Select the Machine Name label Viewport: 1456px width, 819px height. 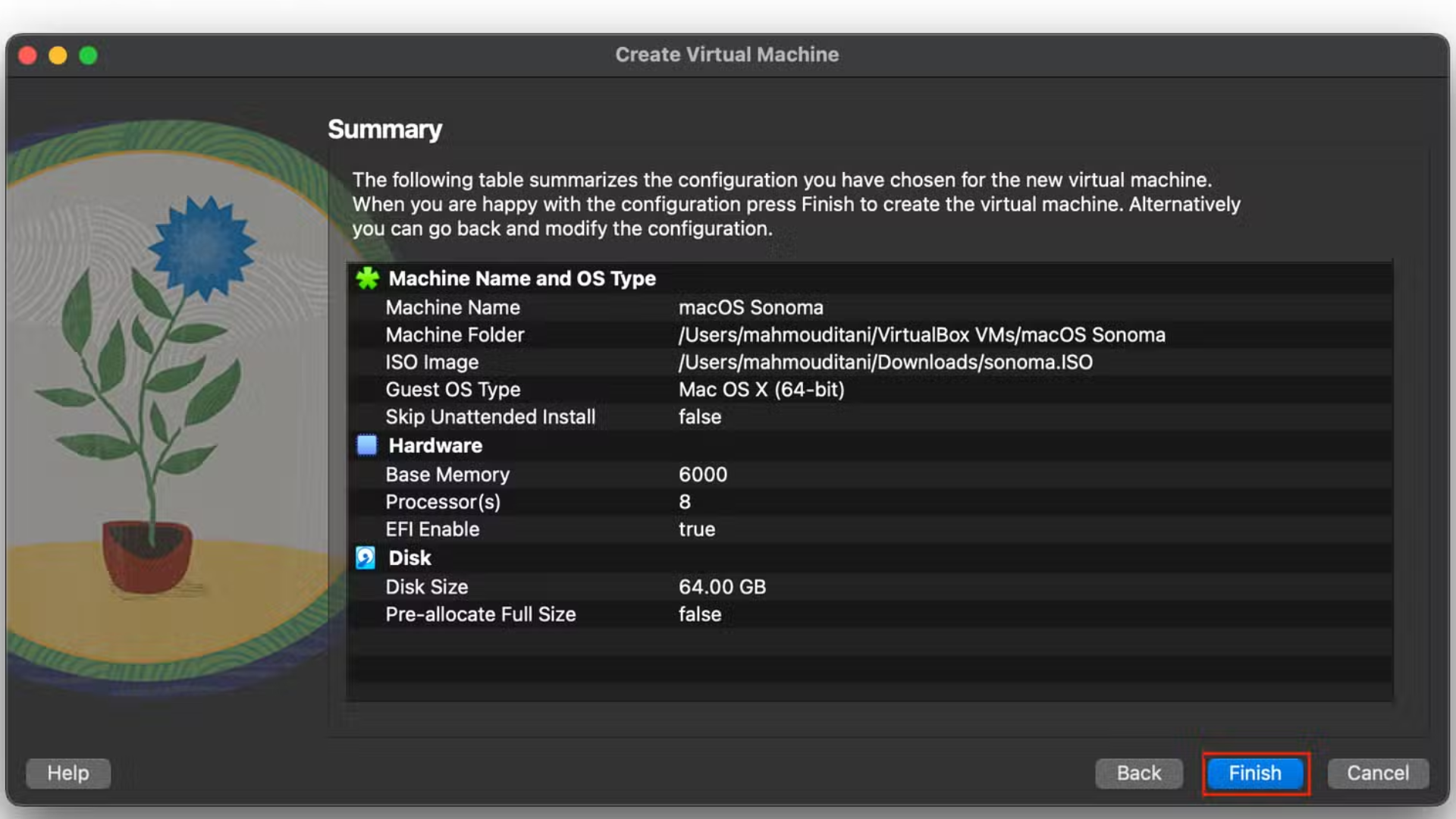tap(453, 307)
